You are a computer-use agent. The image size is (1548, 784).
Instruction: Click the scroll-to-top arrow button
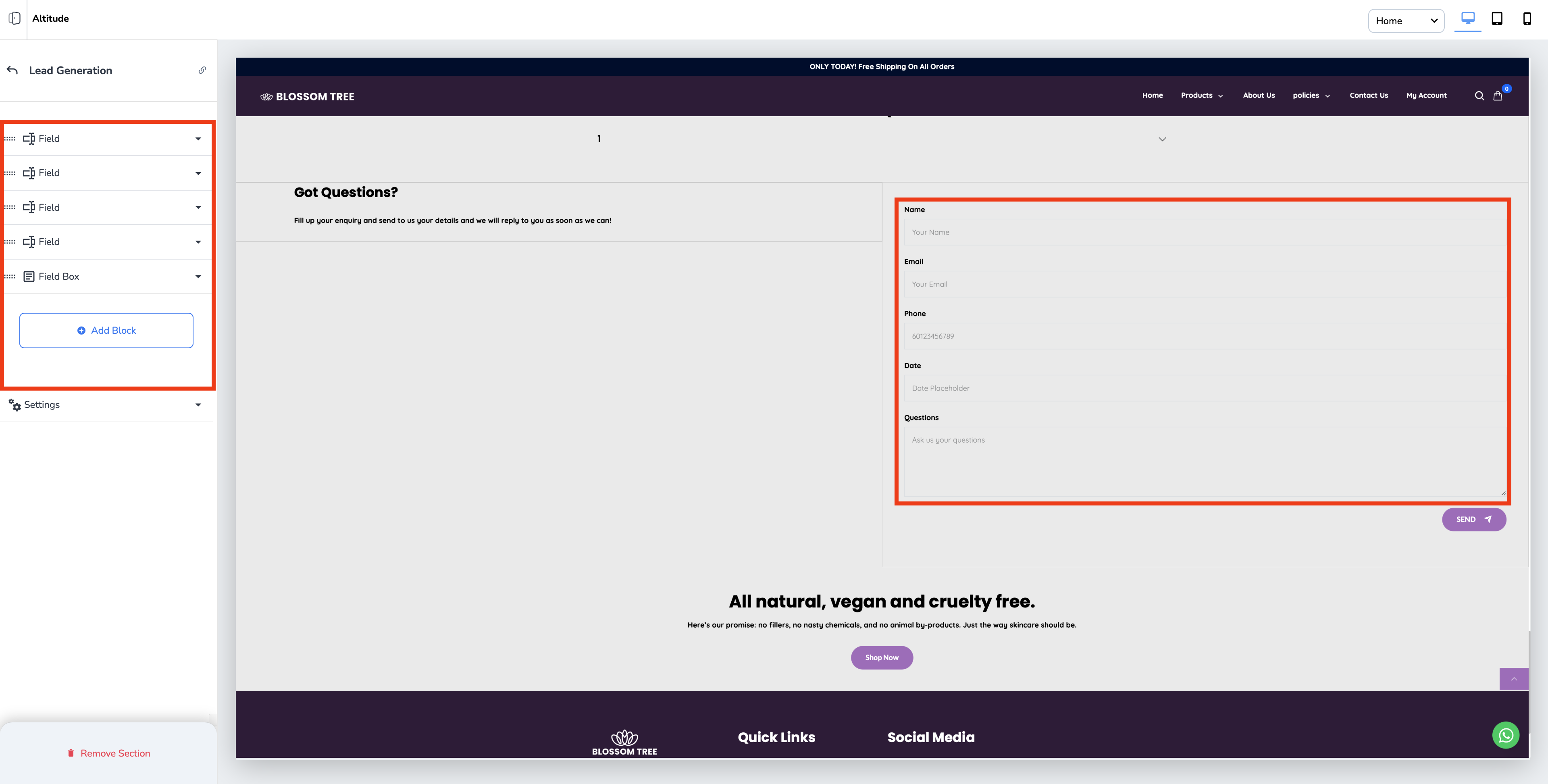(1514, 679)
